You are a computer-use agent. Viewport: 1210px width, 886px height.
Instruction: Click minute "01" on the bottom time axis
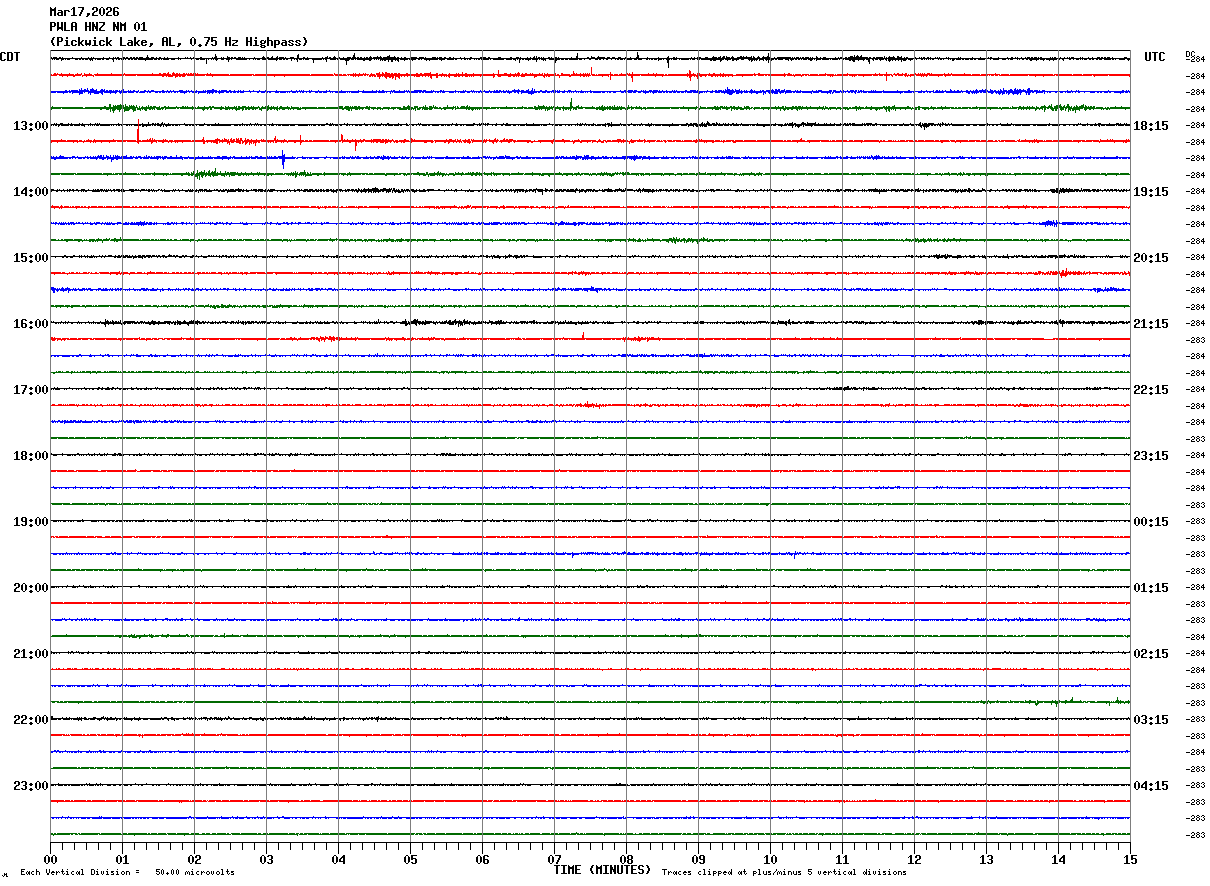[x=122, y=859]
